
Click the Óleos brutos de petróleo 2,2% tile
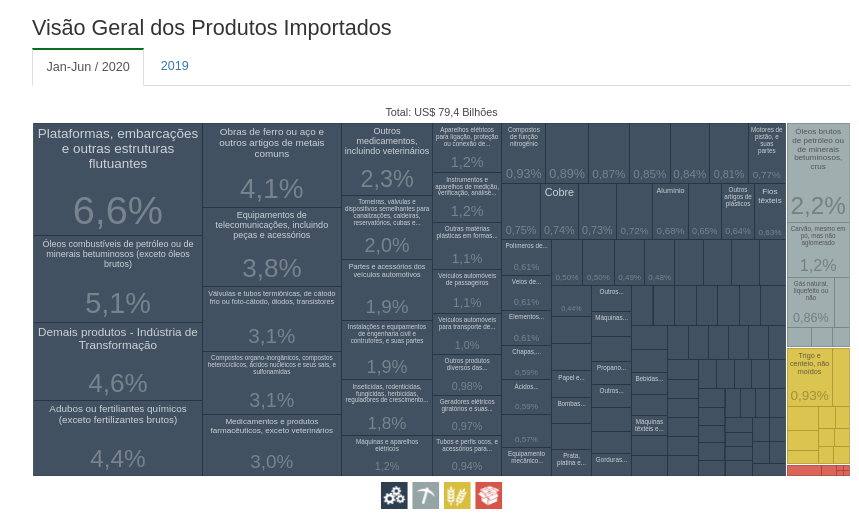(818, 172)
